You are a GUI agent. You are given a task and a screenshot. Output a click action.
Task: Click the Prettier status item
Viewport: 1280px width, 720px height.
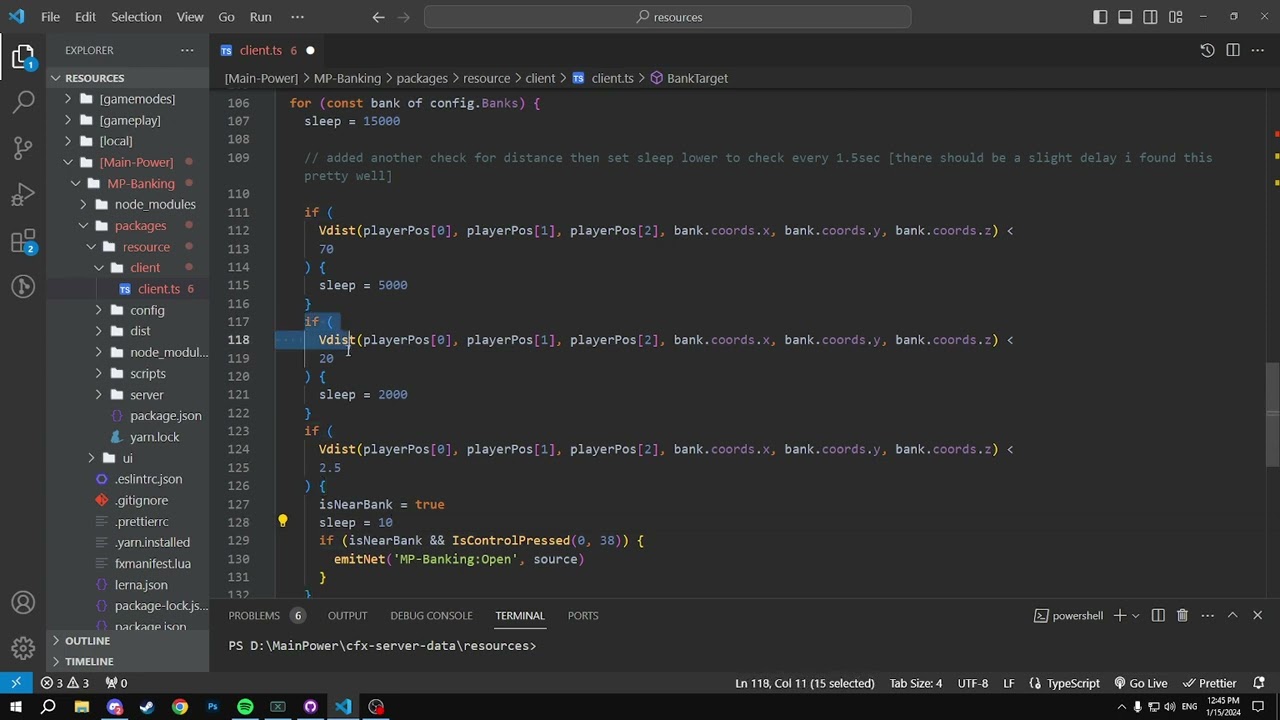(x=1209, y=683)
